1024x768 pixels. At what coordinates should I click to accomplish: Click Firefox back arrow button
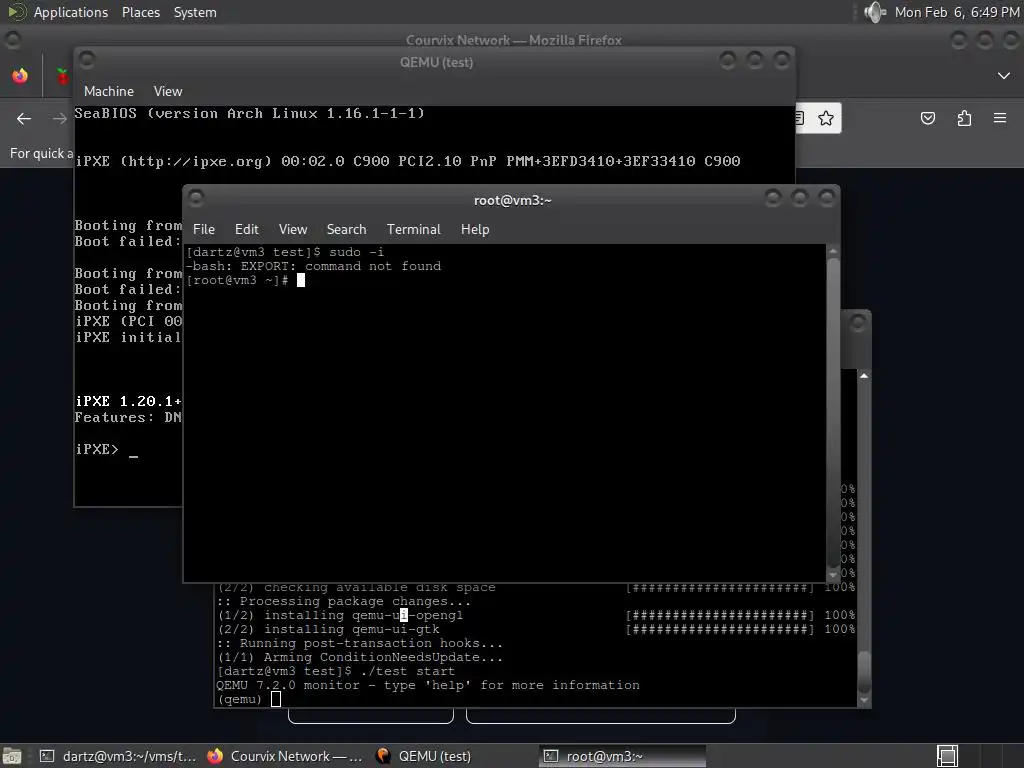[24, 118]
